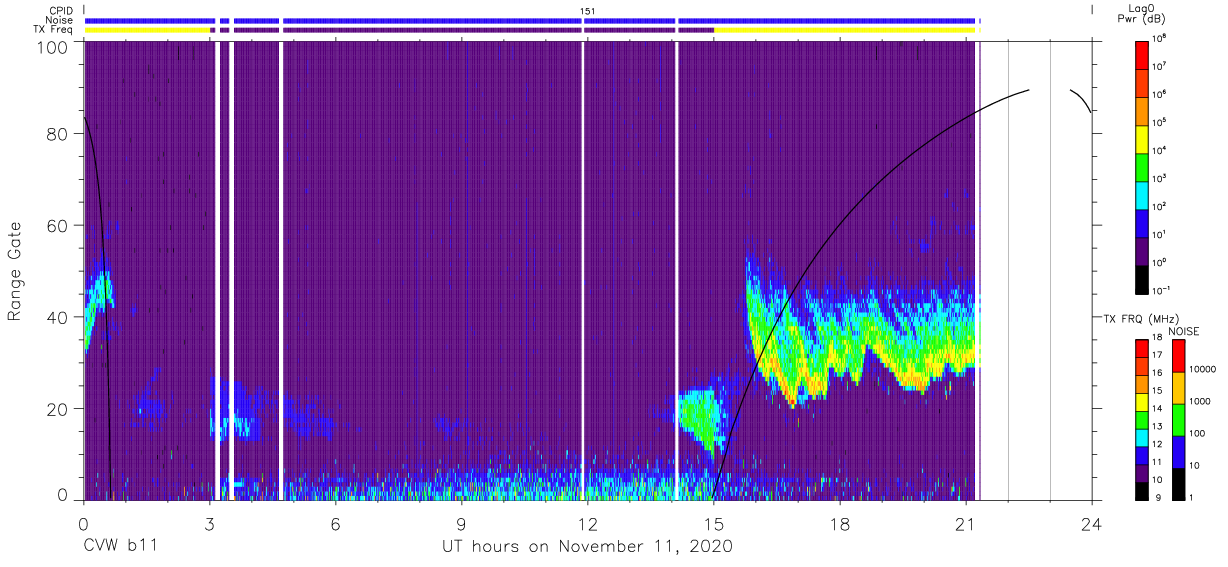This screenshot has height=567, width=1228.
Task: Select the Range Gate axis title
Action: tap(15, 271)
